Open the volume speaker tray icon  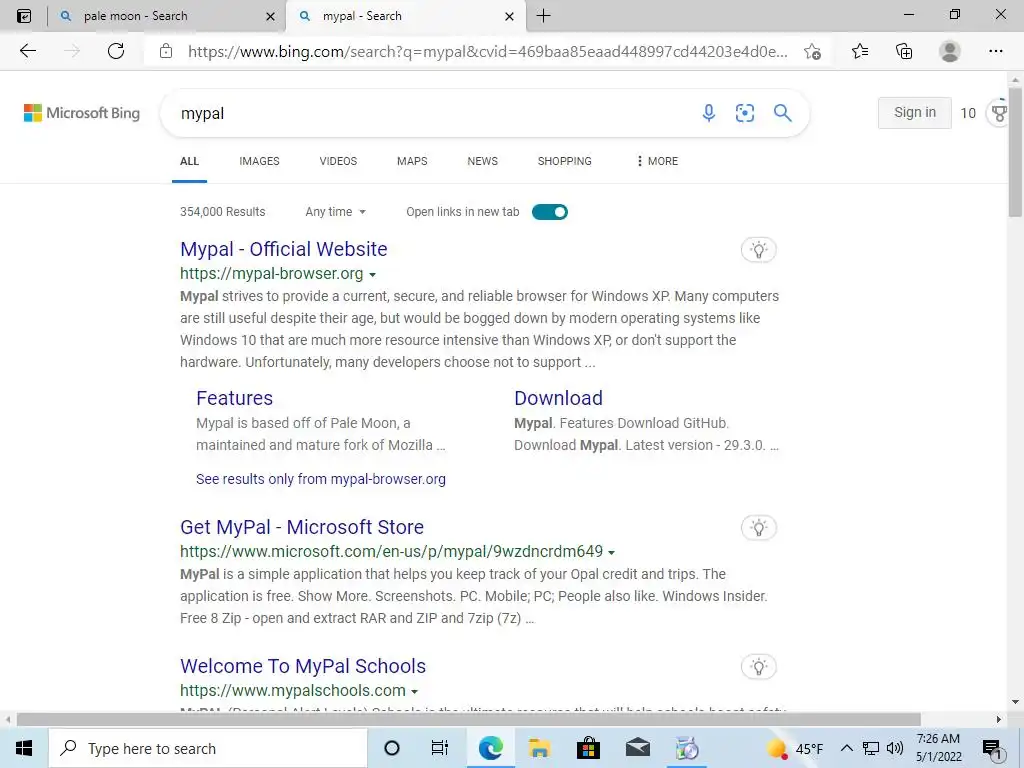point(895,748)
